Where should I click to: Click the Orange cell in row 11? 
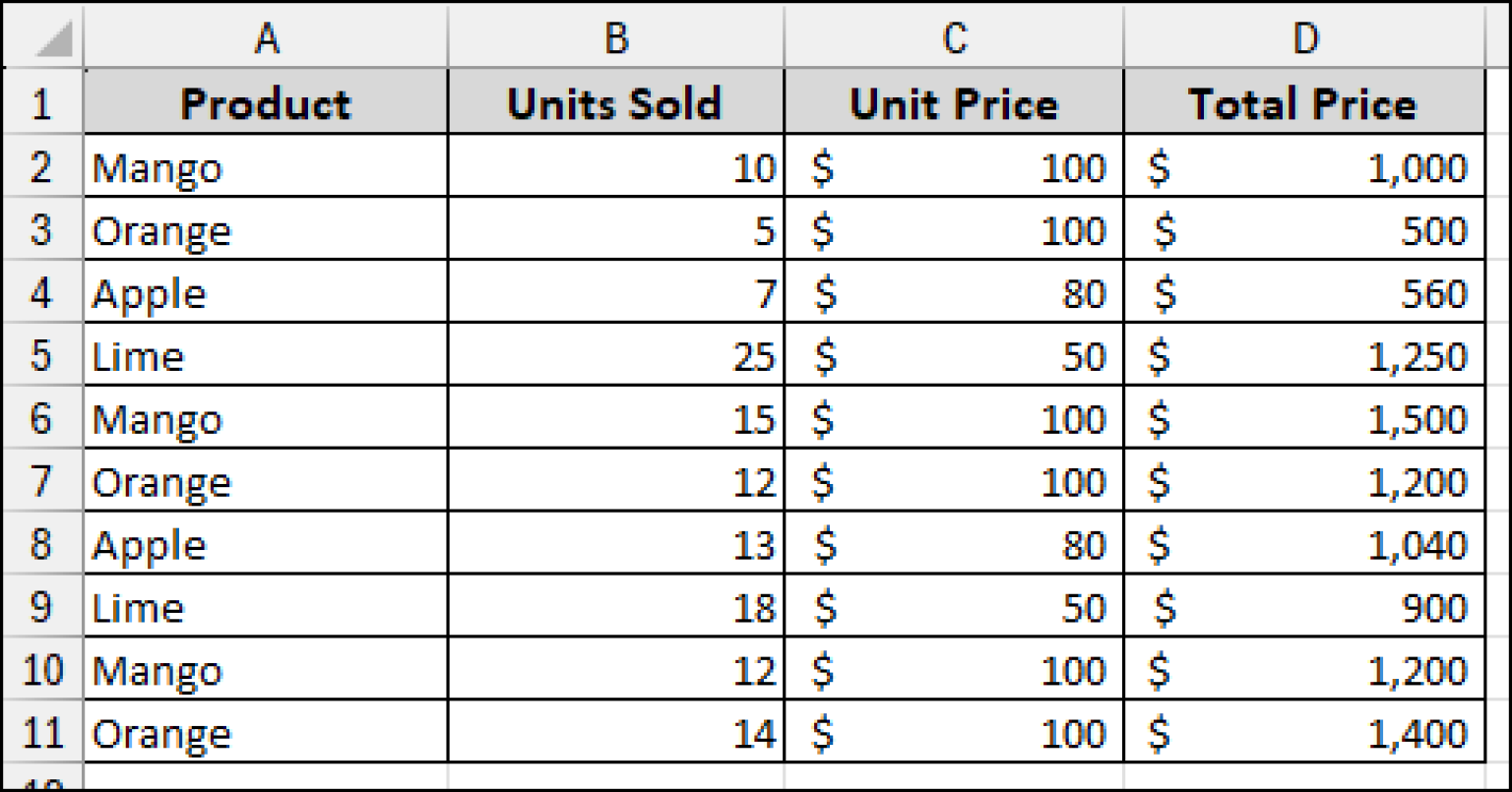click(266, 733)
